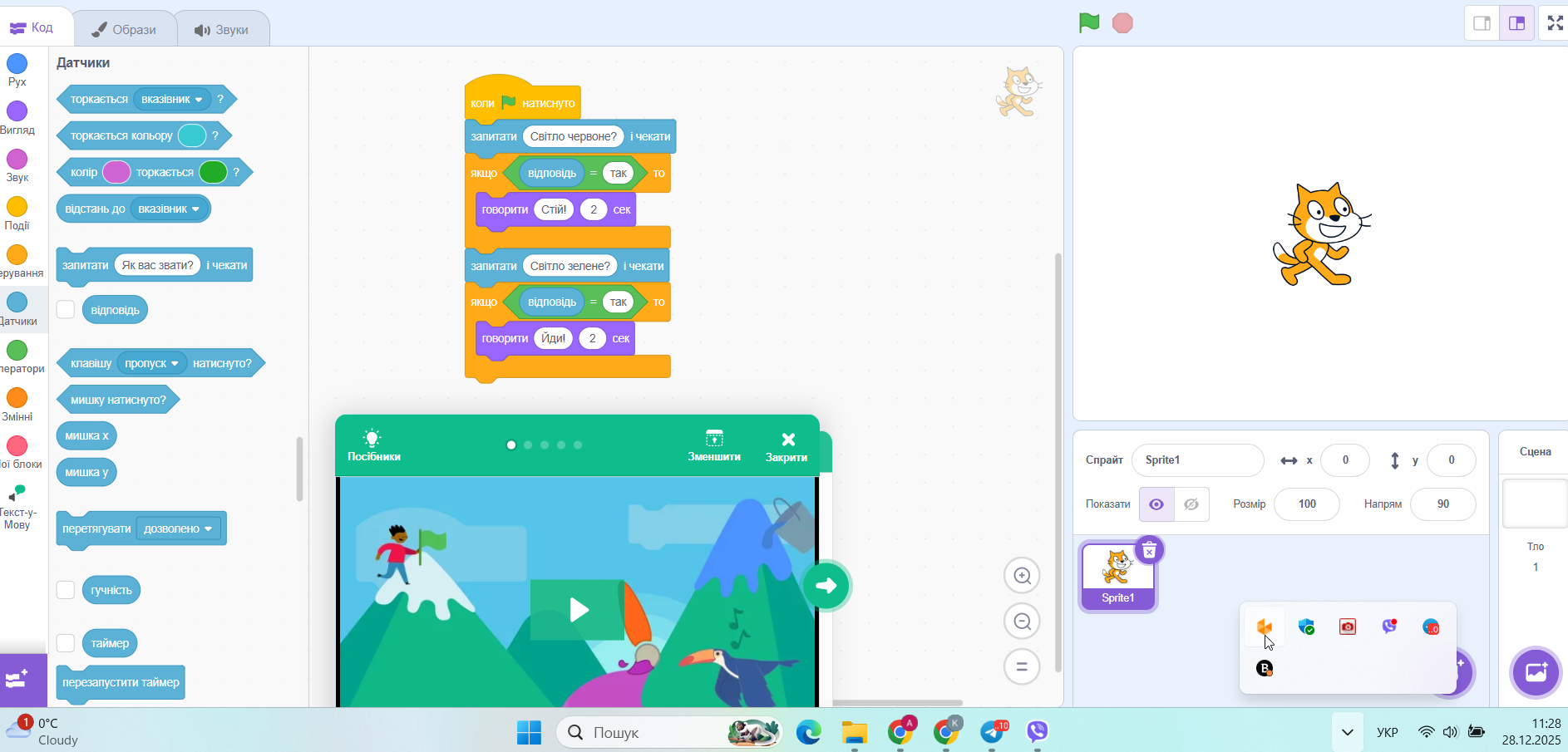This screenshot has height=752, width=1568.
Task: Zoom out on the code workspace
Action: coord(1022,621)
